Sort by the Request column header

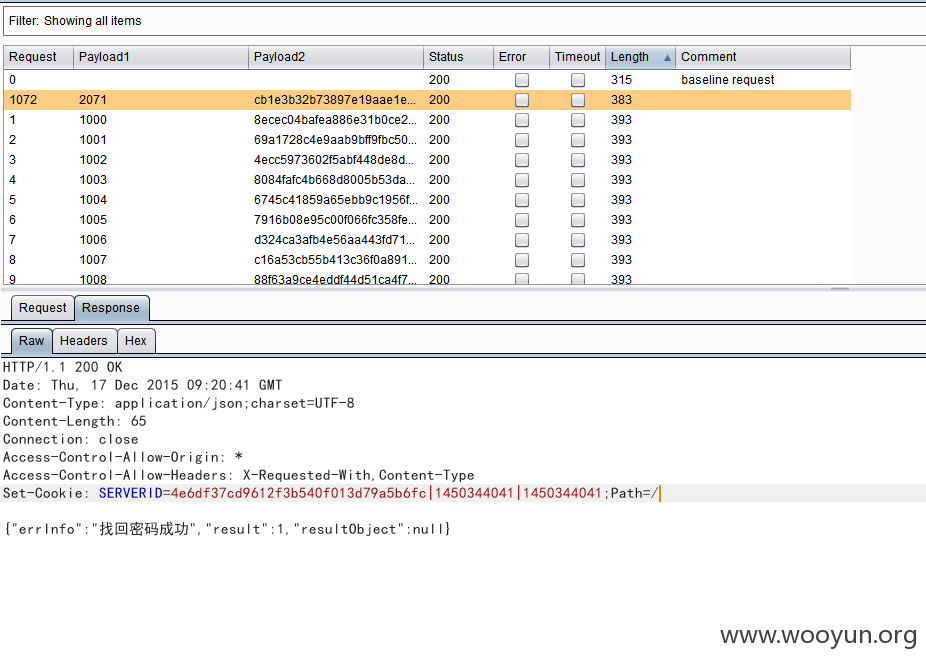click(x=38, y=57)
